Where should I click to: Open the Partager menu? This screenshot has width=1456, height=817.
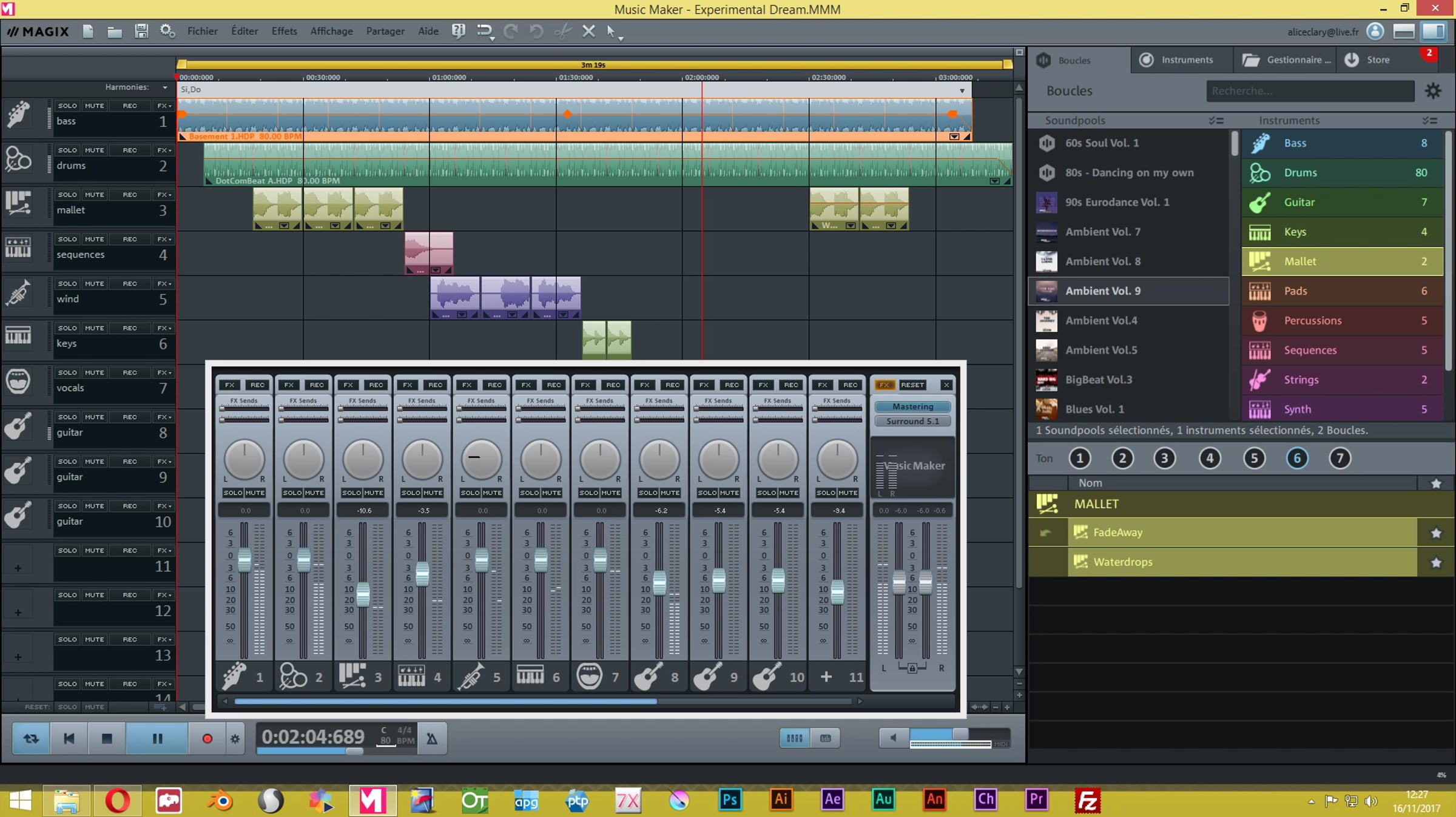385,31
